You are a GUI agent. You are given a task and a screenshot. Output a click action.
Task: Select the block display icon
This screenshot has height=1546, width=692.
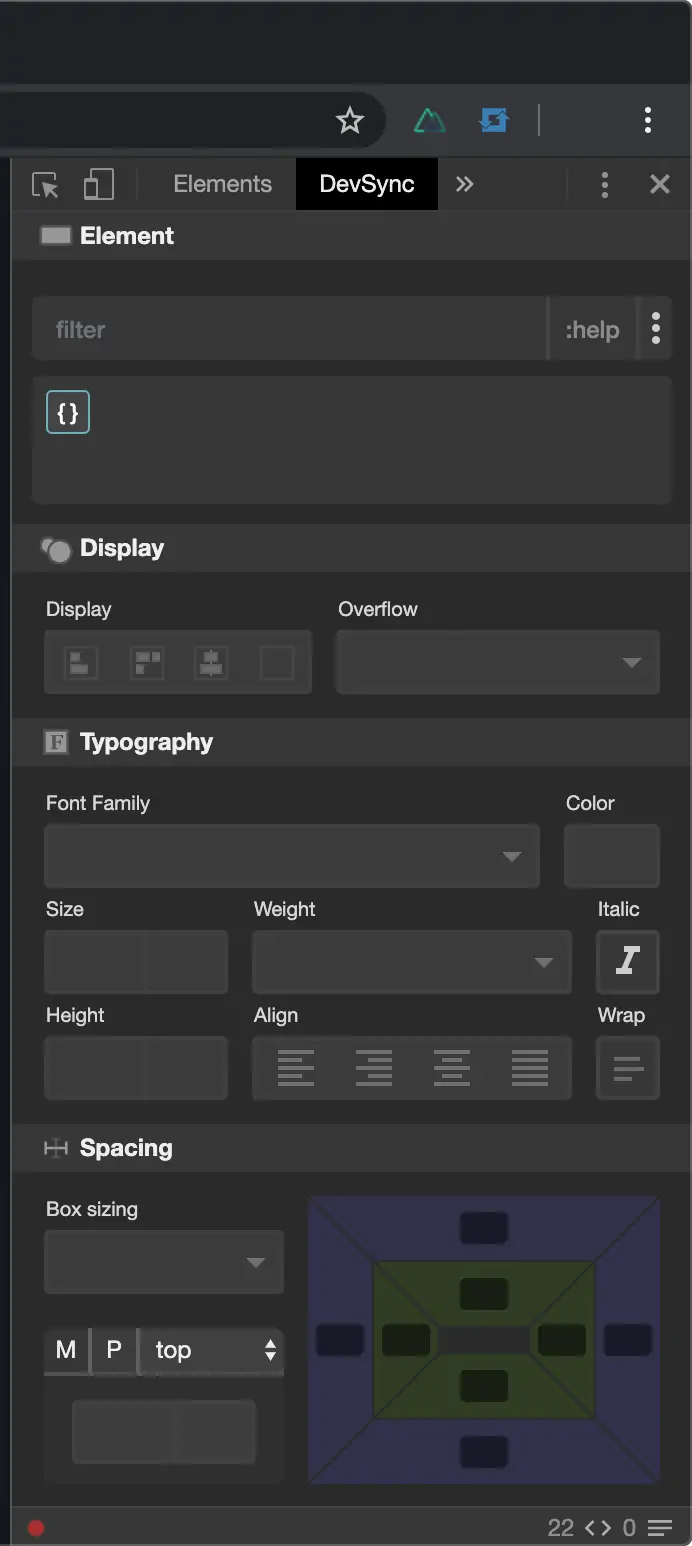tap(79, 662)
